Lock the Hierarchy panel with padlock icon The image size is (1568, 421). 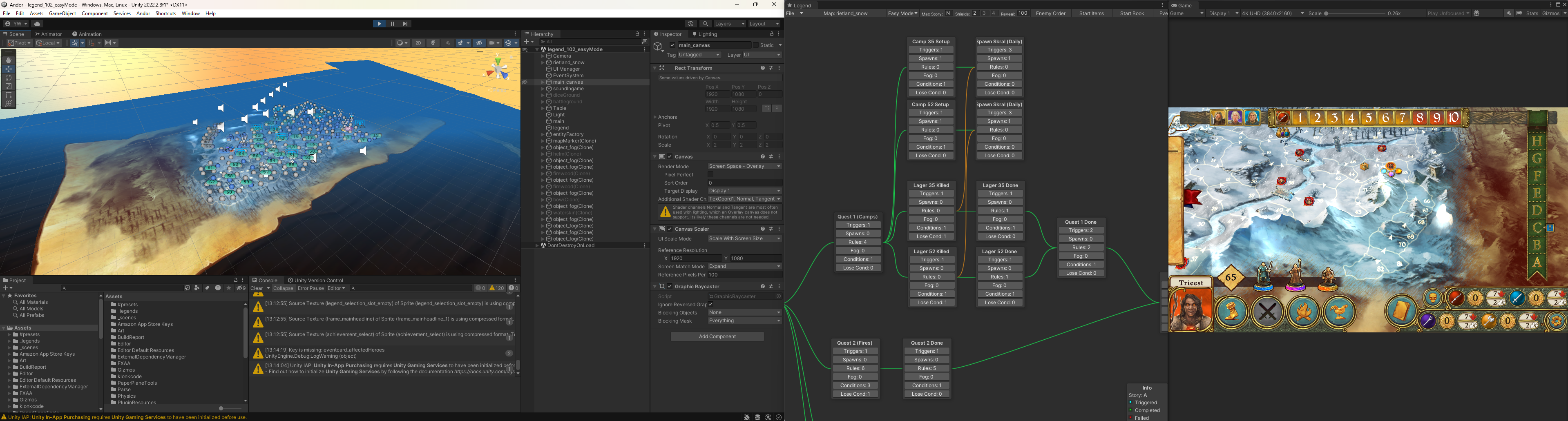click(x=637, y=34)
